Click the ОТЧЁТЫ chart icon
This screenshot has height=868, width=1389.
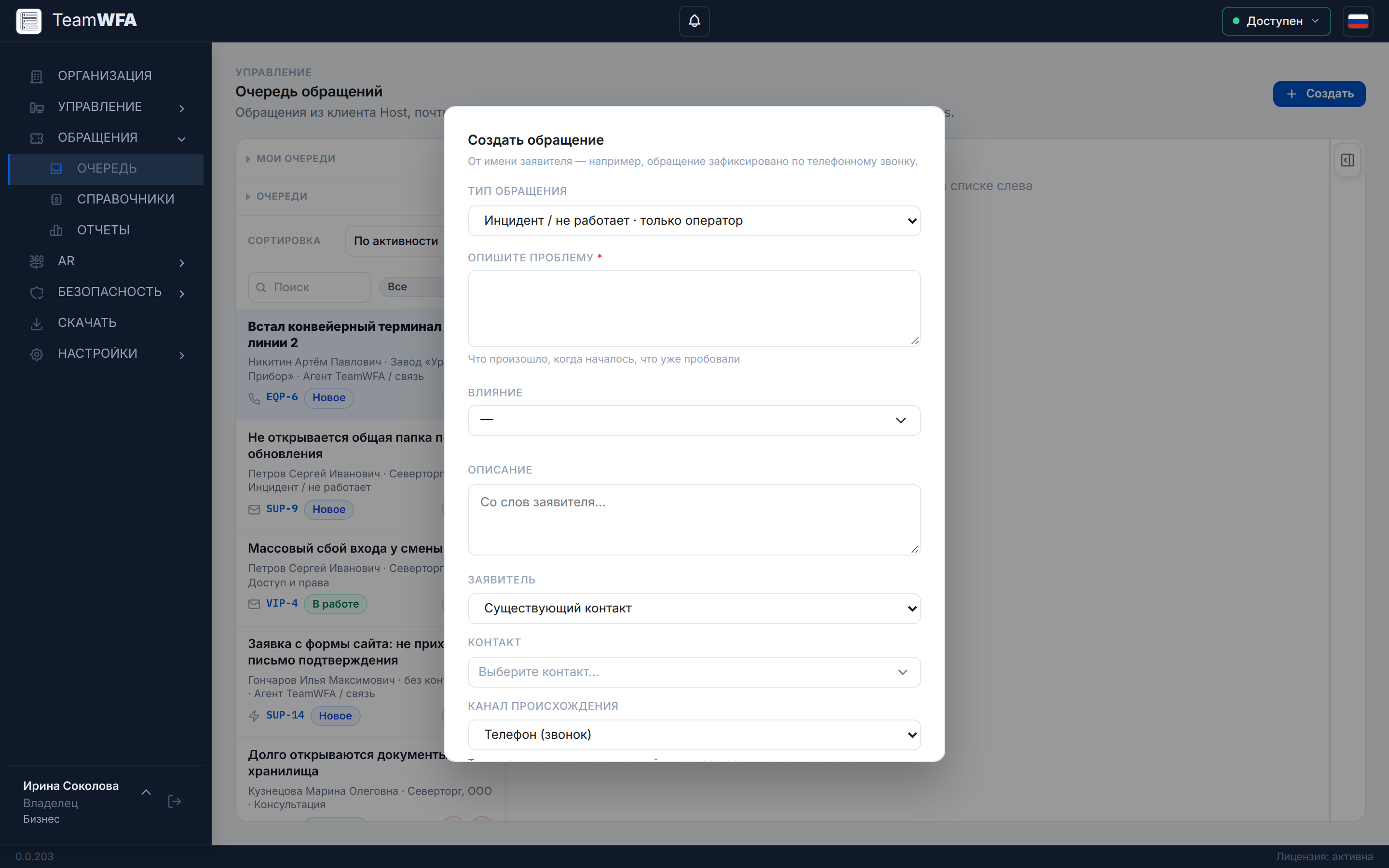(56, 230)
